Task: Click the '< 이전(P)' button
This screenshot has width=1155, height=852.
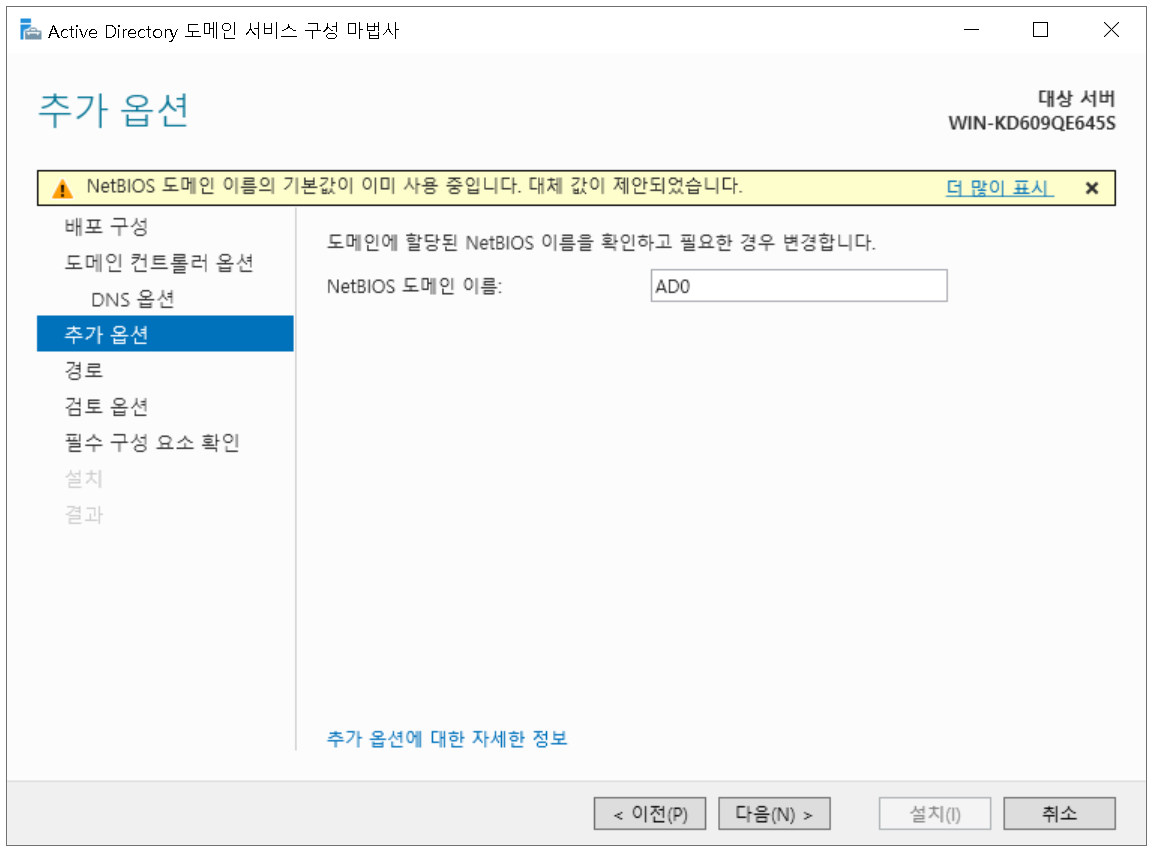Action: [650, 813]
